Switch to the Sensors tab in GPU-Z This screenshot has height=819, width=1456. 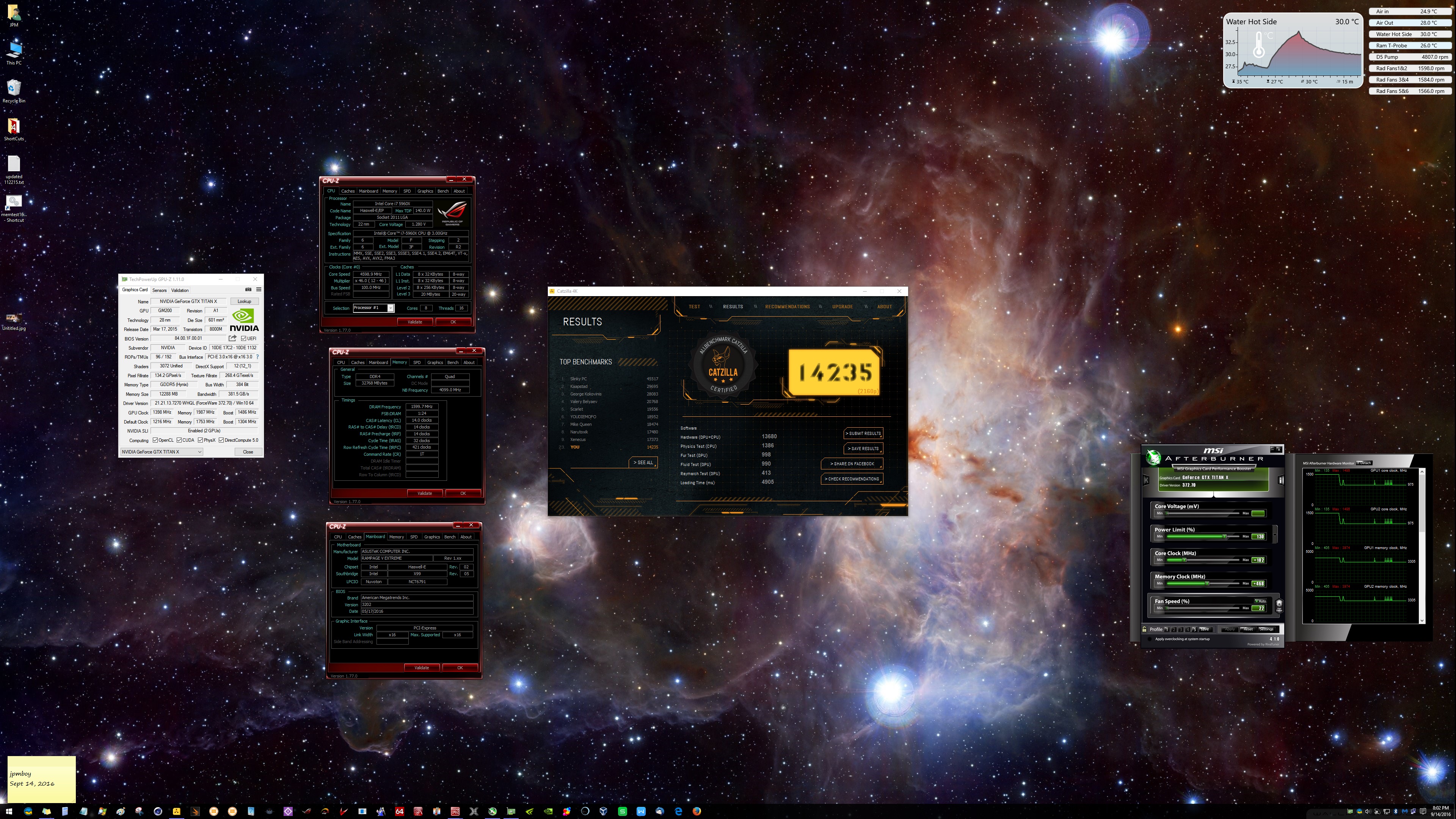[x=159, y=290]
